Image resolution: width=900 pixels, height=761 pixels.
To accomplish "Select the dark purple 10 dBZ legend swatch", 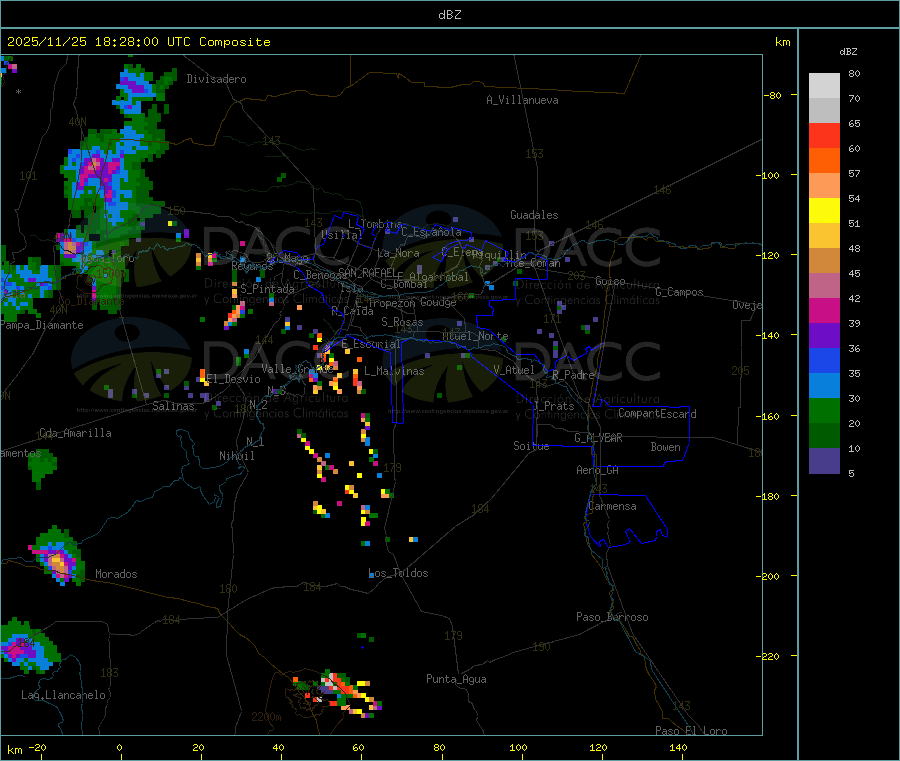I will point(824,461).
